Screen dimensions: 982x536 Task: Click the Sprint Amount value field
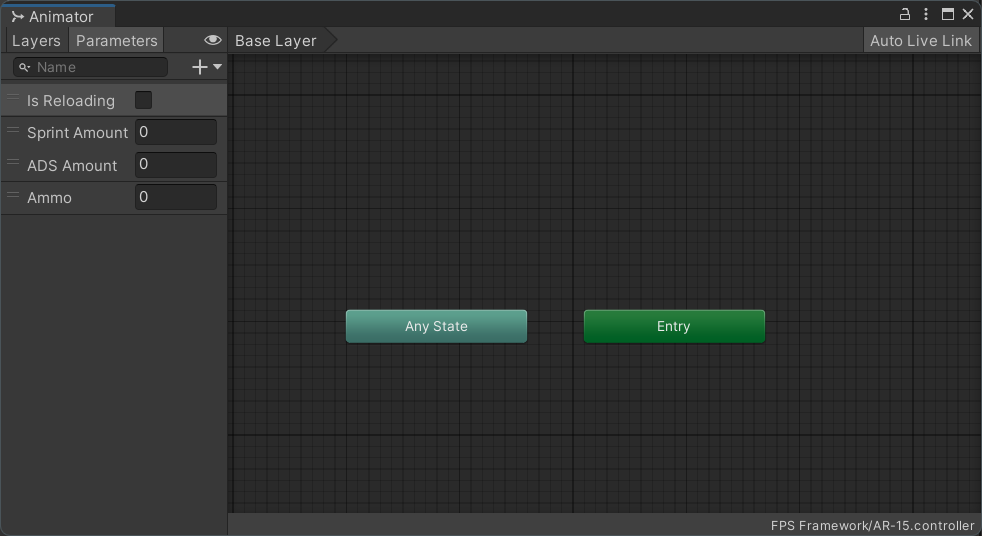pyautogui.click(x=175, y=132)
